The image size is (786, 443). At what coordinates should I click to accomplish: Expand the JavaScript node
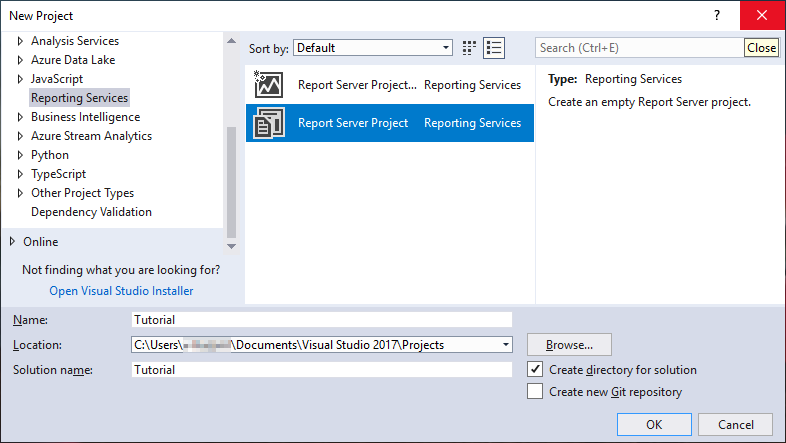click(x=20, y=79)
